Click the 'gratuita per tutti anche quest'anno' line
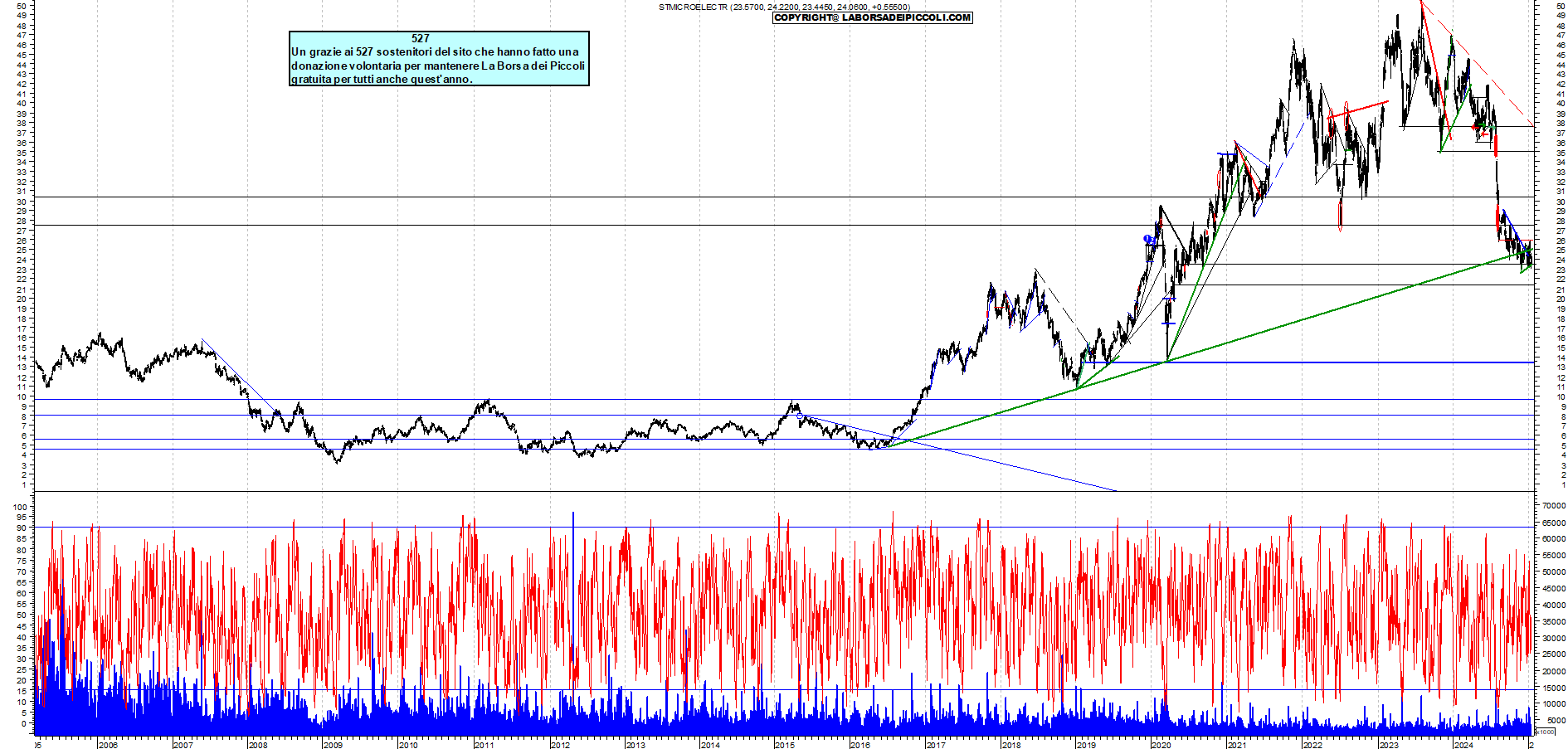 (x=382, y=80)
